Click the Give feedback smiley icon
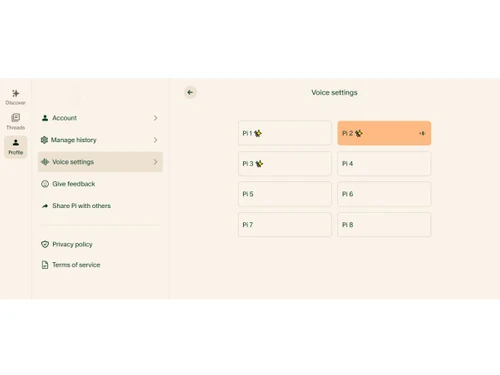500x375 pixels. point(45,184)
